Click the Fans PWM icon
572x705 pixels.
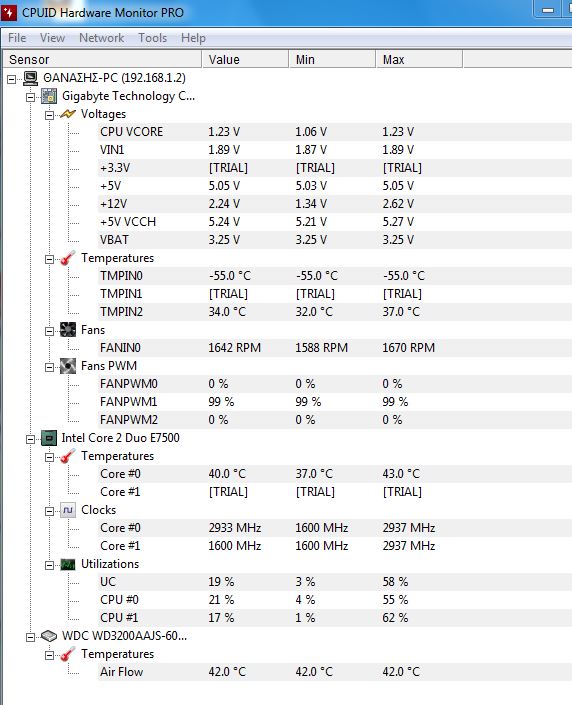pos(68,366)
